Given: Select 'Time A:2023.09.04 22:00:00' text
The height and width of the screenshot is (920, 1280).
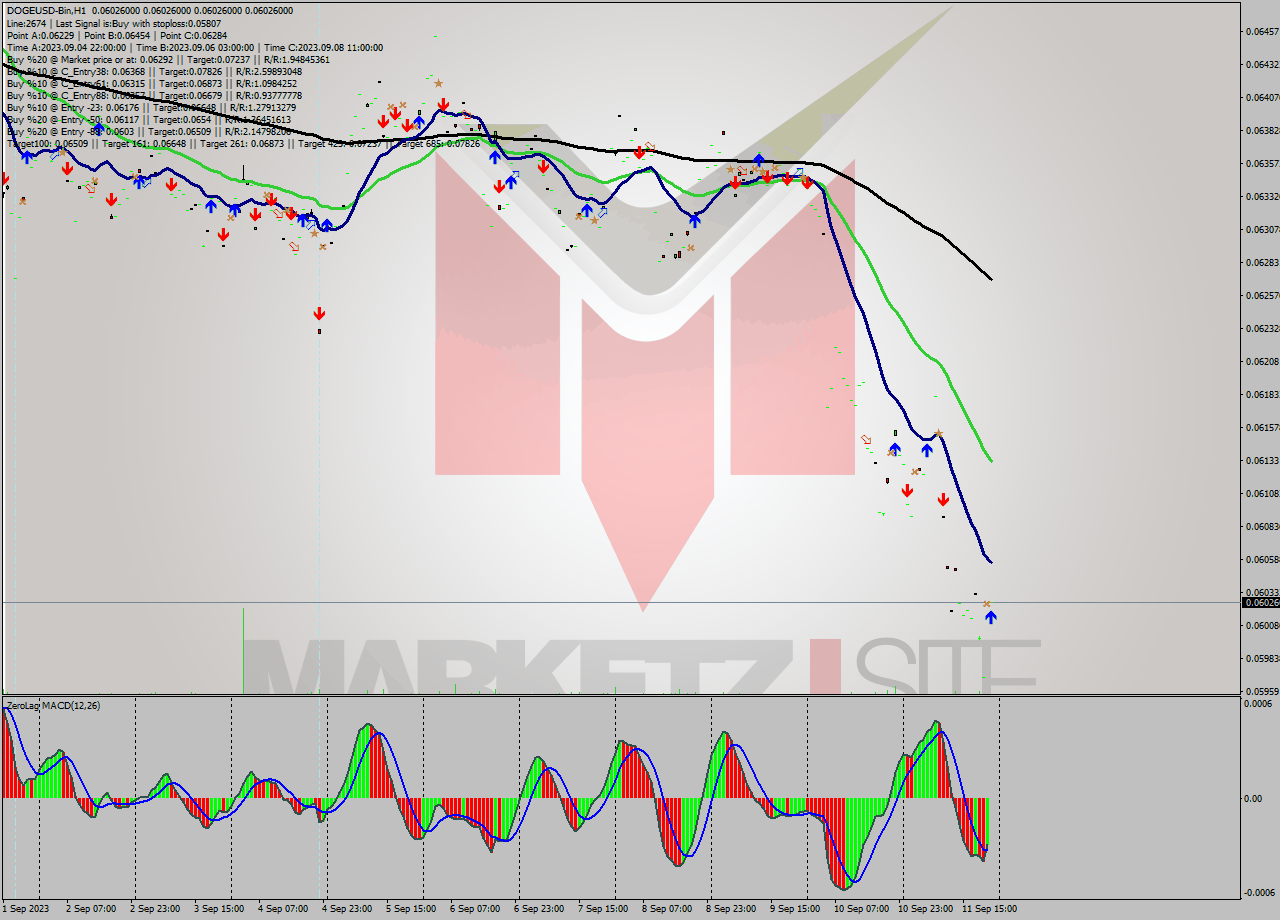Looking at the screenshot, I should pyautogui.click(x=66, y=47).
